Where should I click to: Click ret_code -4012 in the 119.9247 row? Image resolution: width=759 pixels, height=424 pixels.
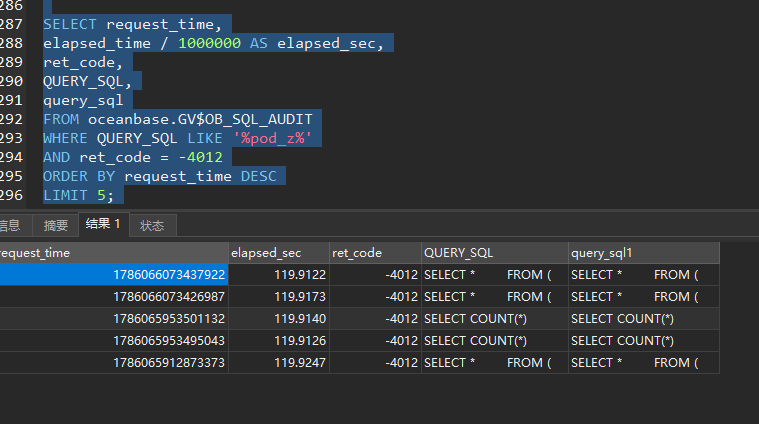(x=375, y=363)
